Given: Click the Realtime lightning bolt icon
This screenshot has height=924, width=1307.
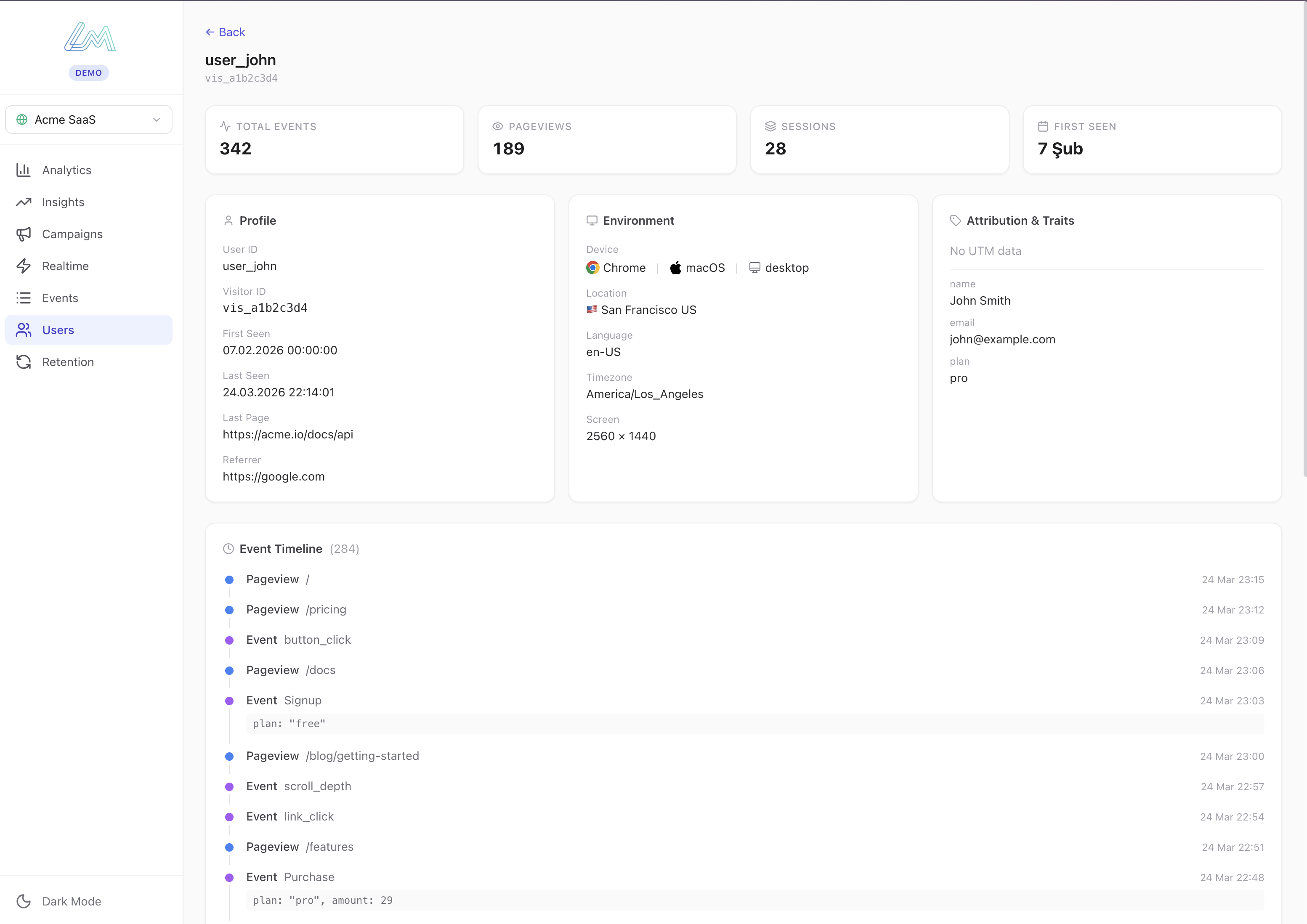Looking at the screenshot, I should point(23,266).
